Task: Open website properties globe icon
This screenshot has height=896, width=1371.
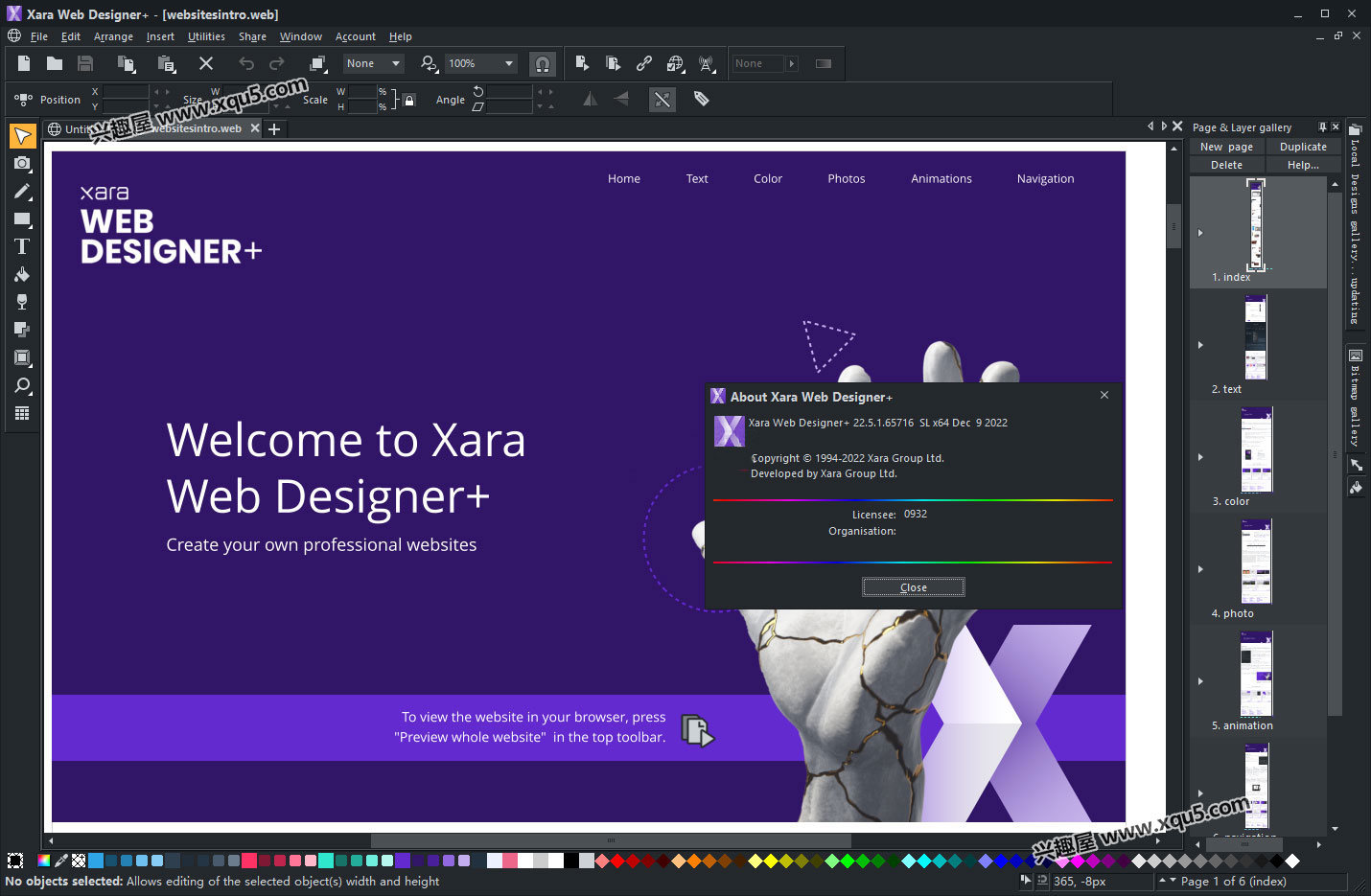Action: point(676,63)
